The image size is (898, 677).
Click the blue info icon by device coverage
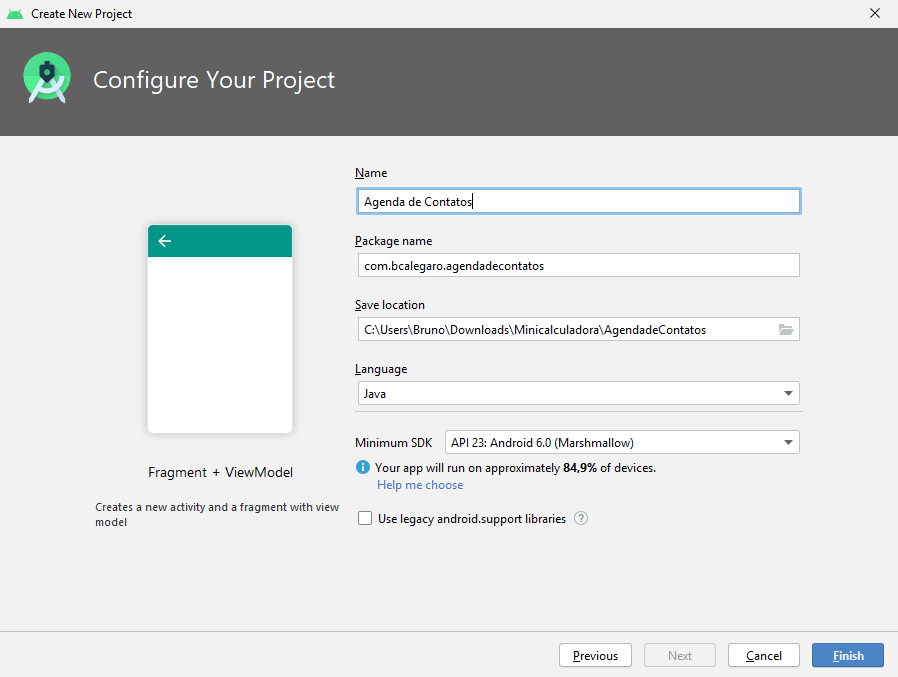tap(363, 468)
